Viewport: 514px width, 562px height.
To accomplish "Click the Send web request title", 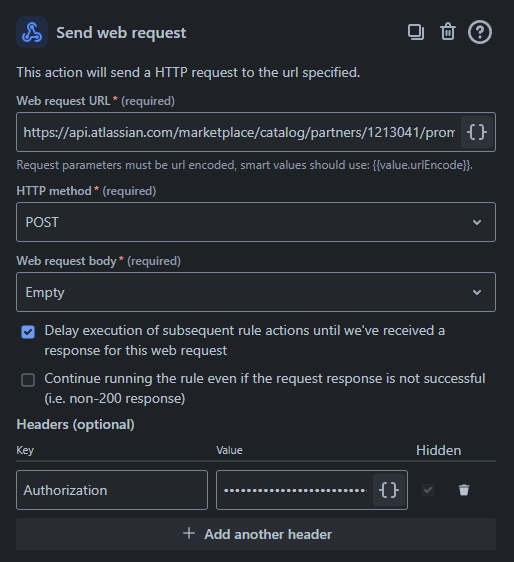I will (x=121, y=33).
